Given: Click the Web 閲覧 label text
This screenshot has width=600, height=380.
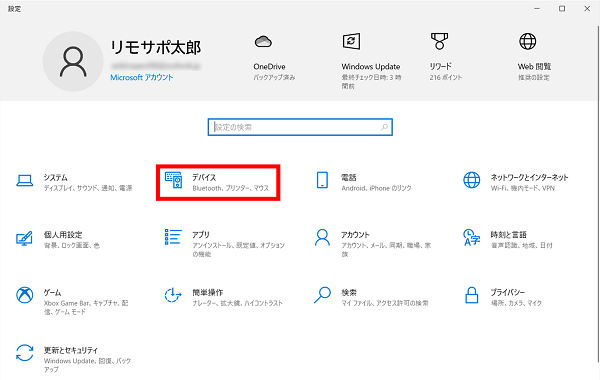Looking at the screenshot, I should coord(534,67).
